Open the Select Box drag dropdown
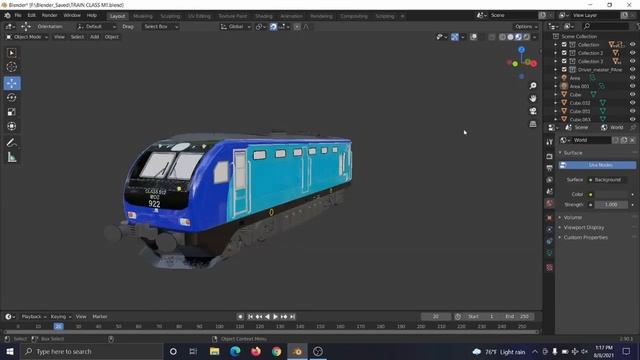This screenshot has width=640, height=360. 161,27
